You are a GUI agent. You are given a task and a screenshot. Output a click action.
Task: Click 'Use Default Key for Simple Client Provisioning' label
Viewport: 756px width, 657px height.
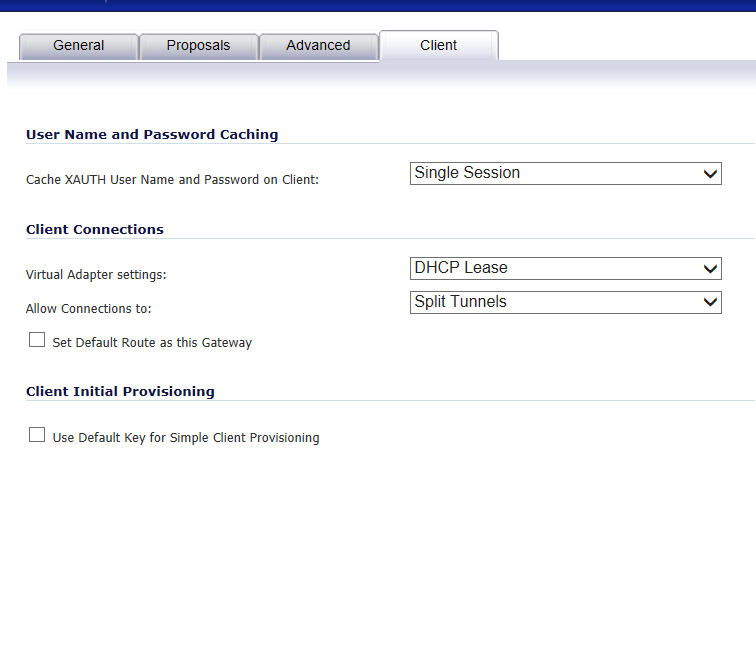[186, 438]
